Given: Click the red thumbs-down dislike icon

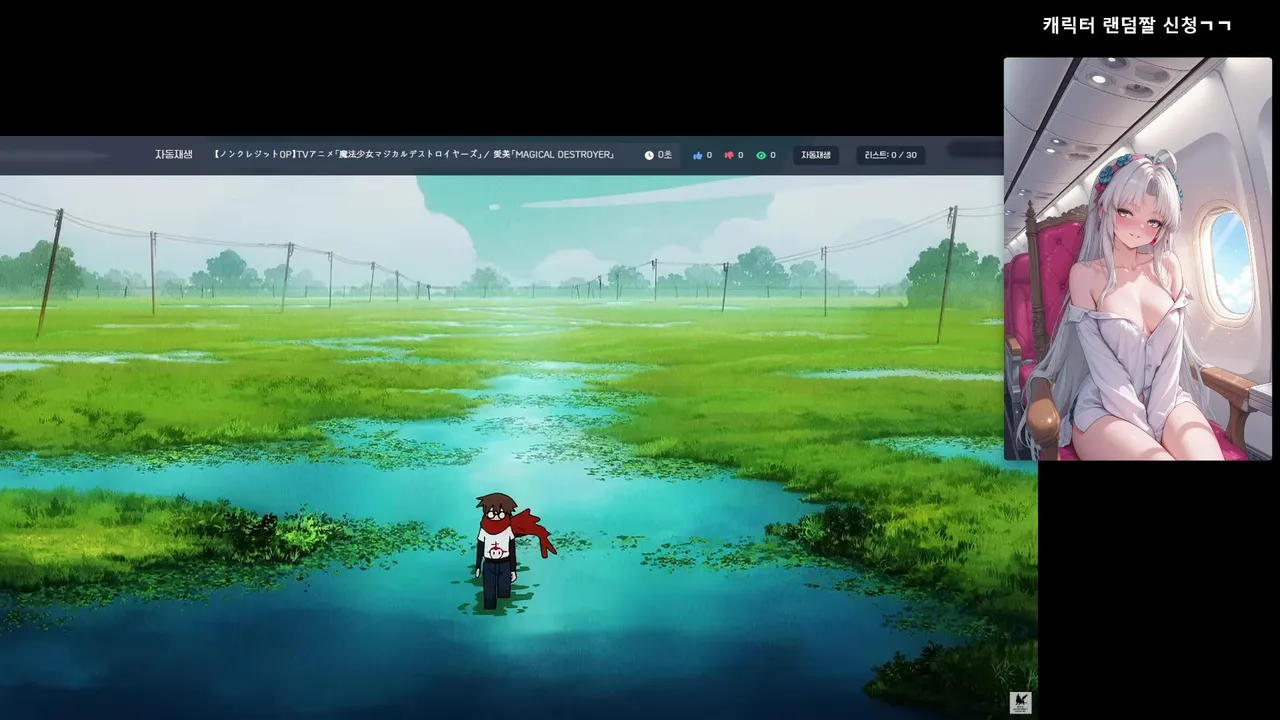Looking at the screenshot, I should (x=729, y=156).
